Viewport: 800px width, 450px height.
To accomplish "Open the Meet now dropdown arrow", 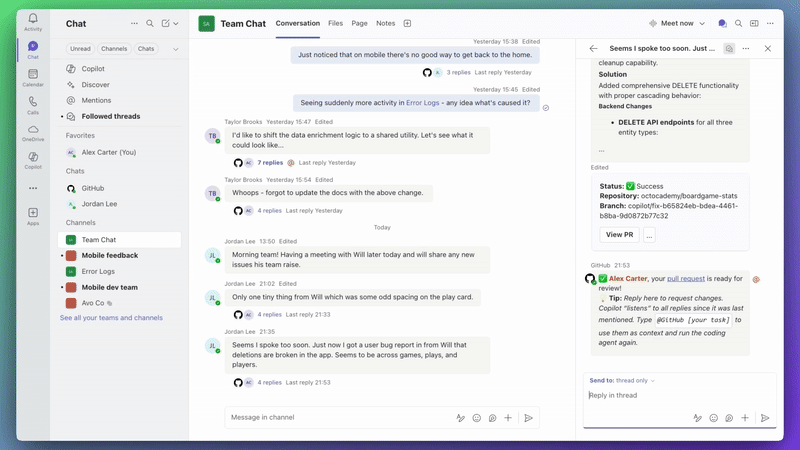I will [x=702, y=23].
